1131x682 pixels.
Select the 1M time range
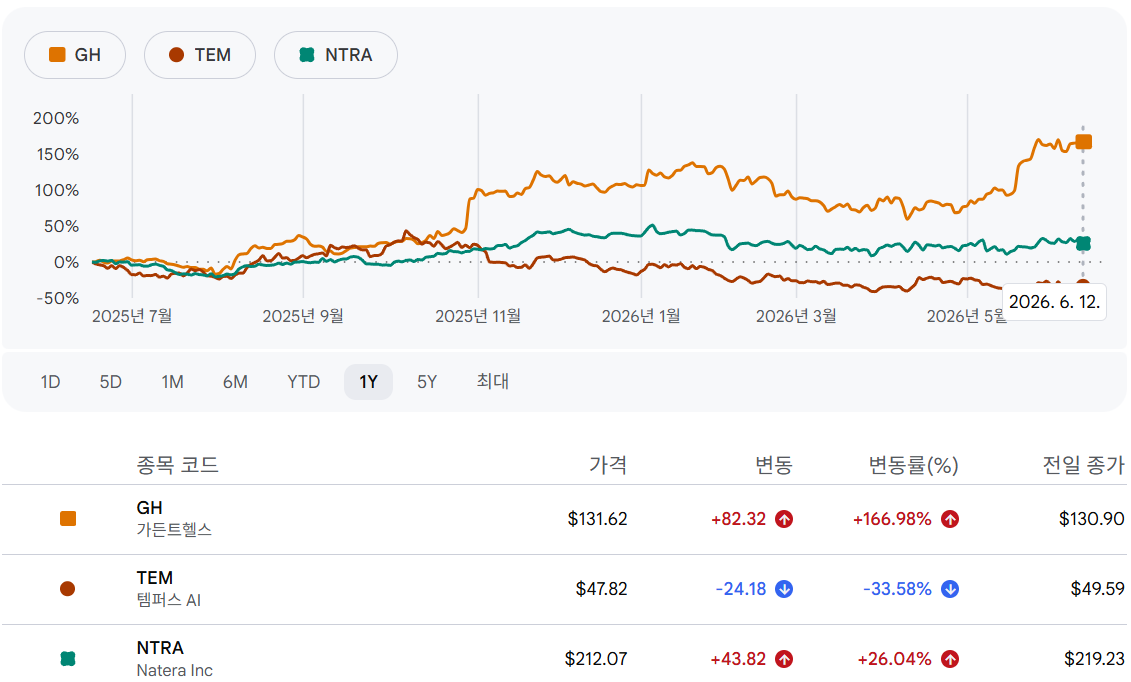(172, 381)
